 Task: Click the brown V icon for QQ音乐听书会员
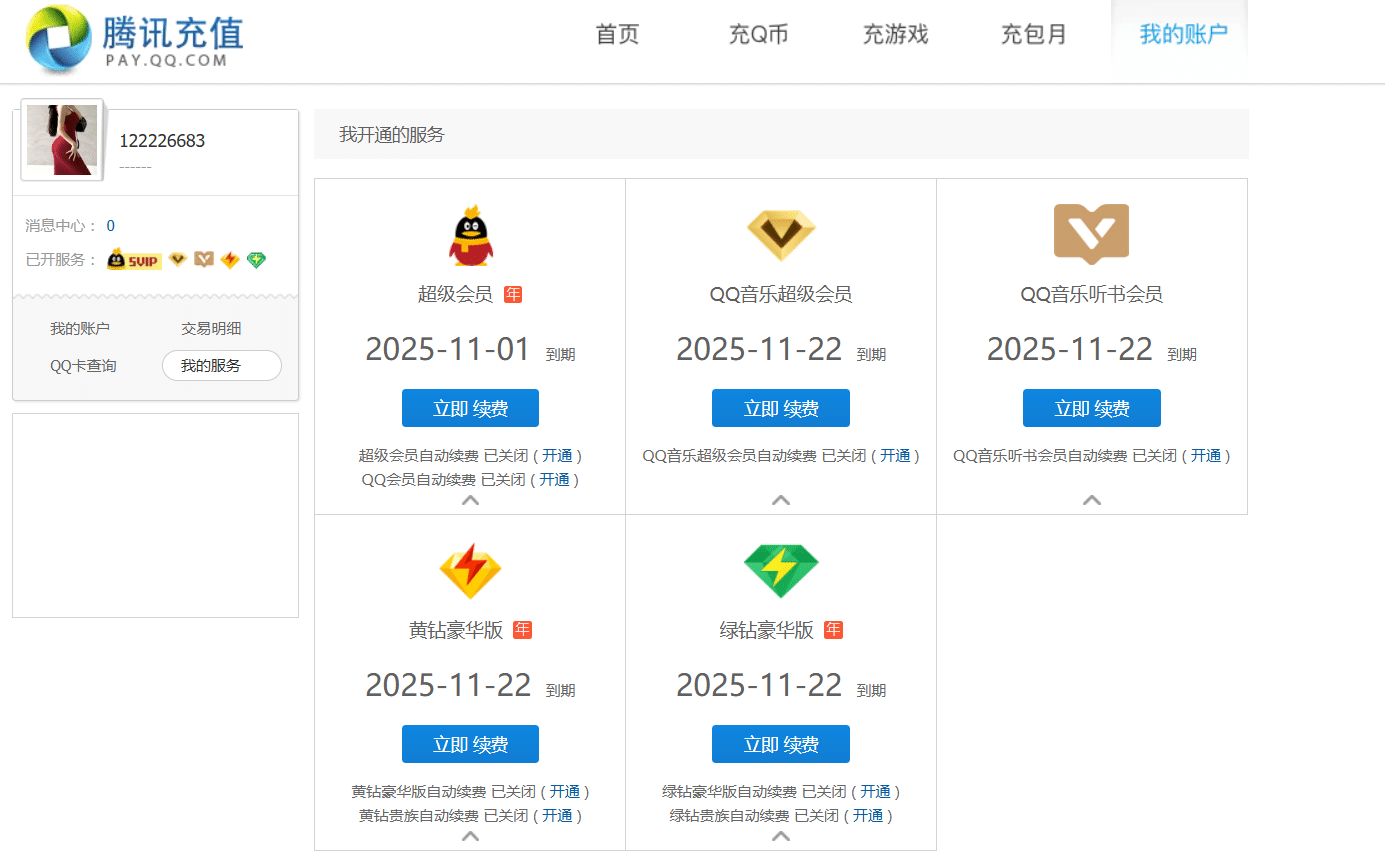tap(1091, 235)
